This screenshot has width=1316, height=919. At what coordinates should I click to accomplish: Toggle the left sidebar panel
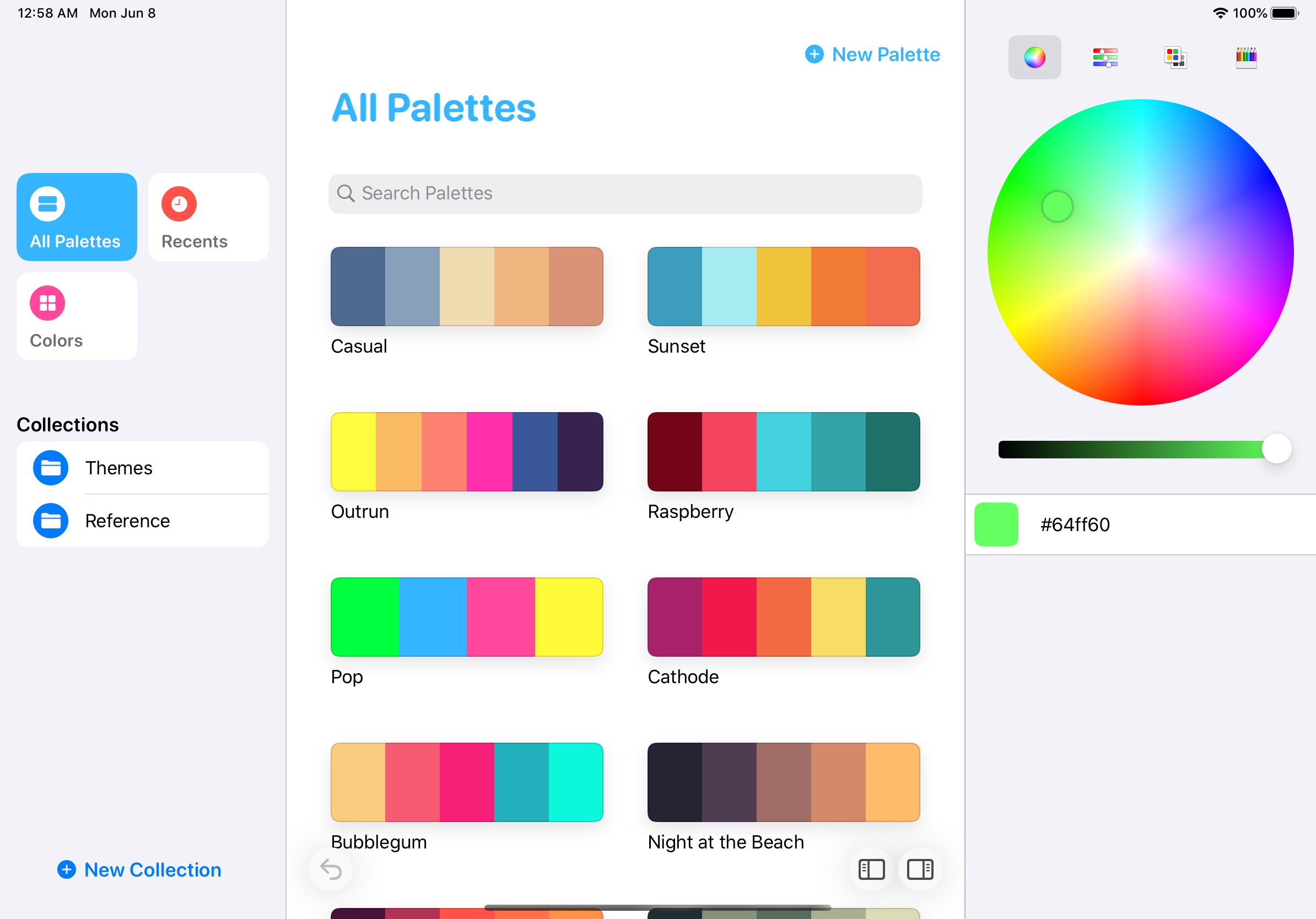coord(871,869)
